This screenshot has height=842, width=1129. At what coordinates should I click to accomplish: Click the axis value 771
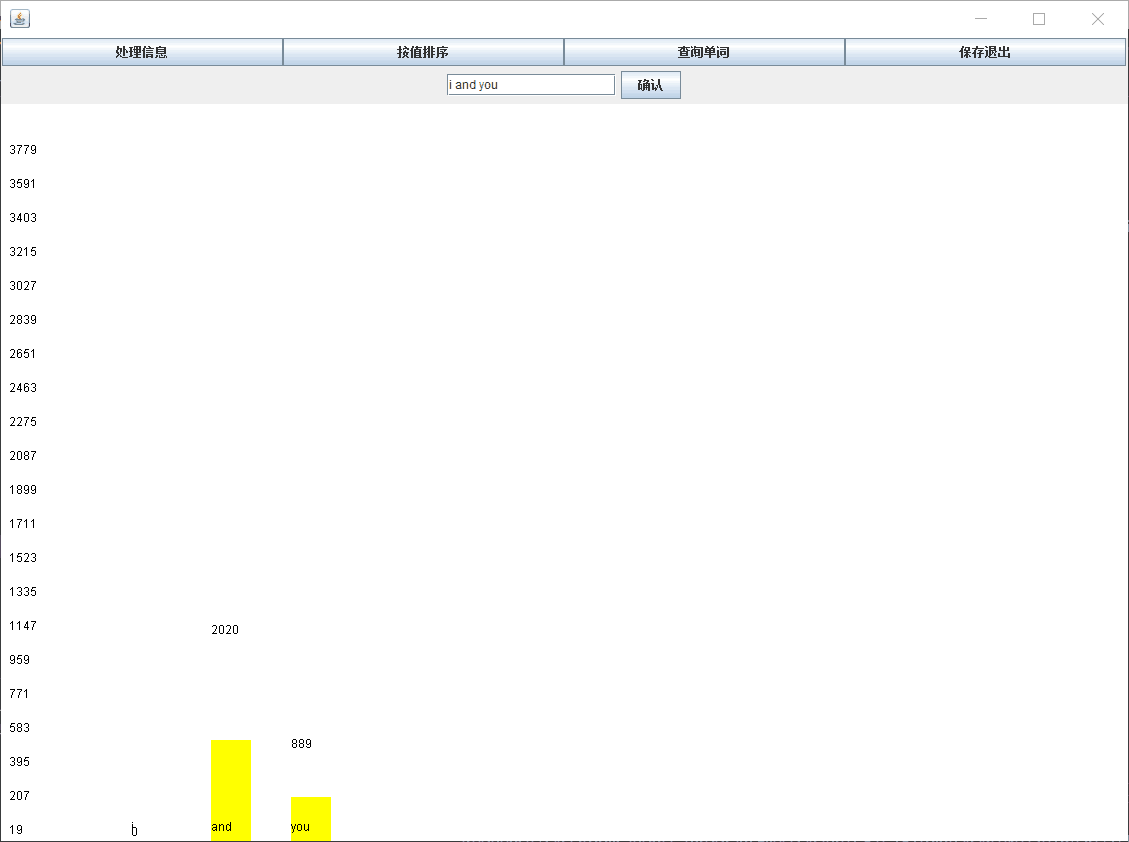19,694
